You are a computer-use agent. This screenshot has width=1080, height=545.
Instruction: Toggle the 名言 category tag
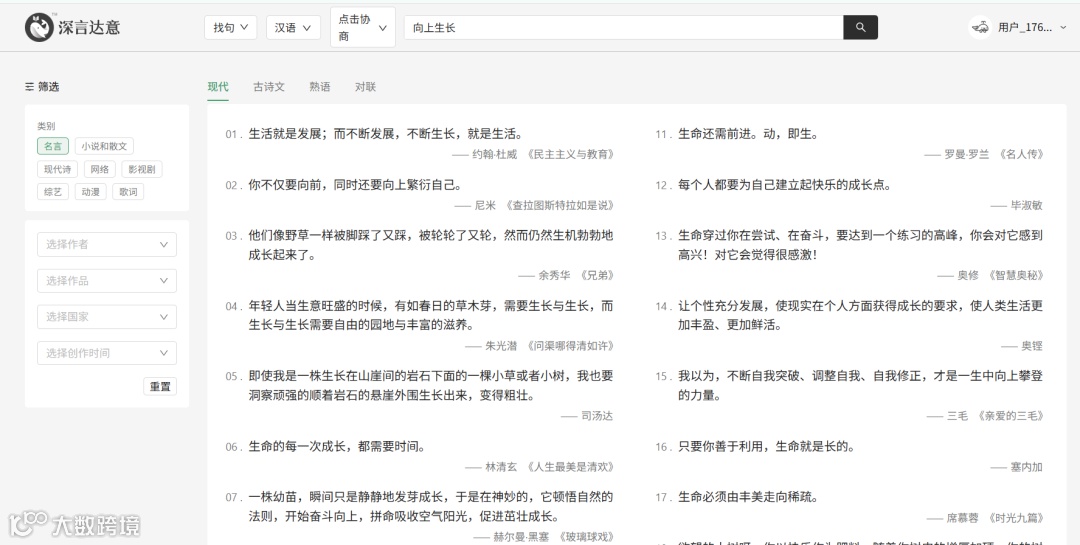[x=53, y=146]
